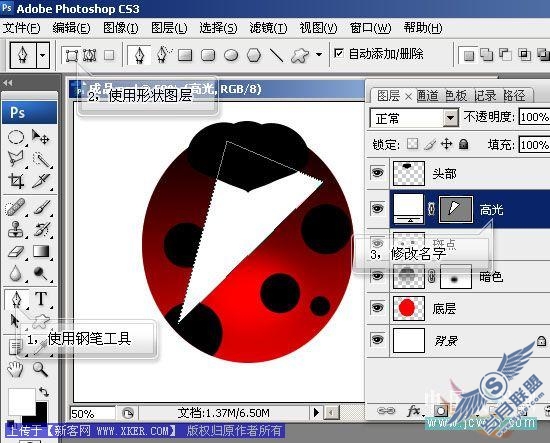Click the 50% zoom field
The width and height of the screenshot is (550, 443).
[x=93, y=414]
